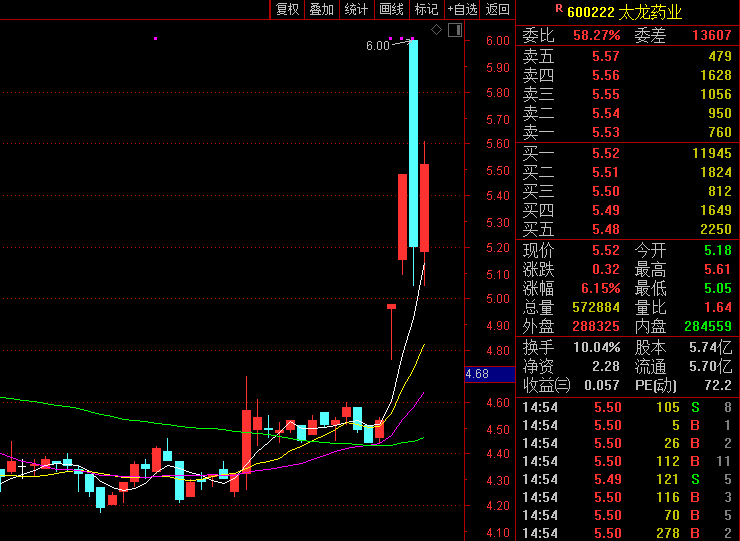This screenshot has height=541, width=740.
Task: Click the 600222 太龙药业 stock title
Action: (x=624, y=12)
